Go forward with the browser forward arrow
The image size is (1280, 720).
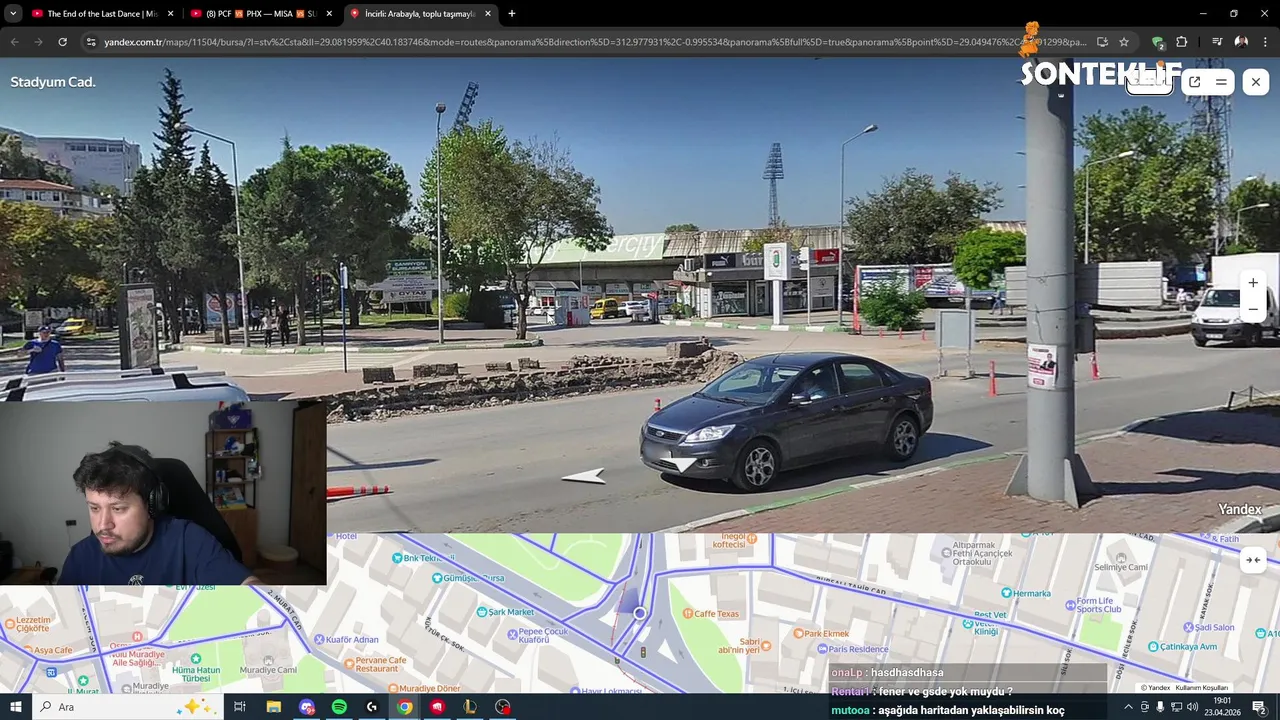coord(38,42)
